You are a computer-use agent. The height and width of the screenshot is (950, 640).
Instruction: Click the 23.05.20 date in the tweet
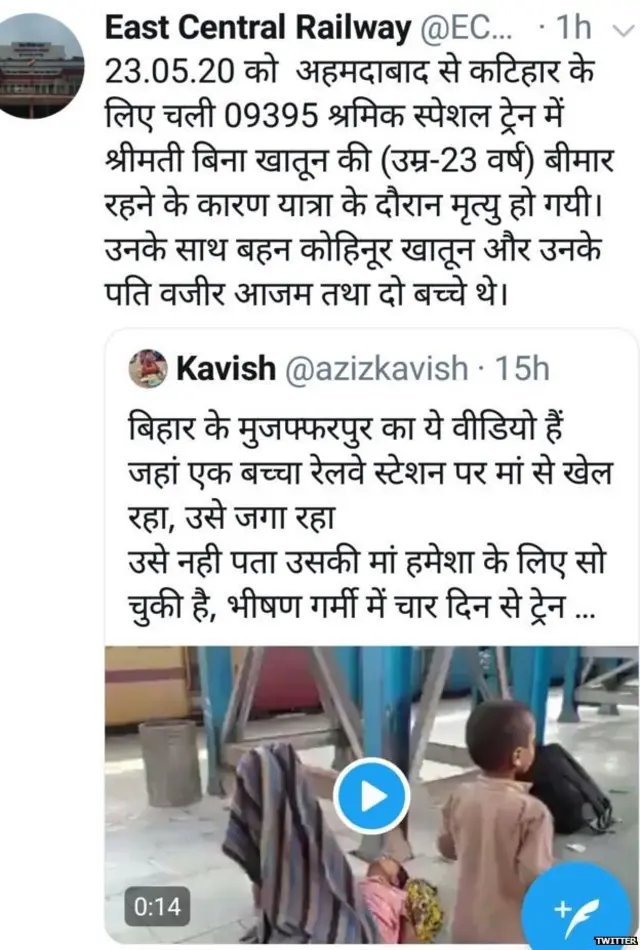tap(170, 71)
